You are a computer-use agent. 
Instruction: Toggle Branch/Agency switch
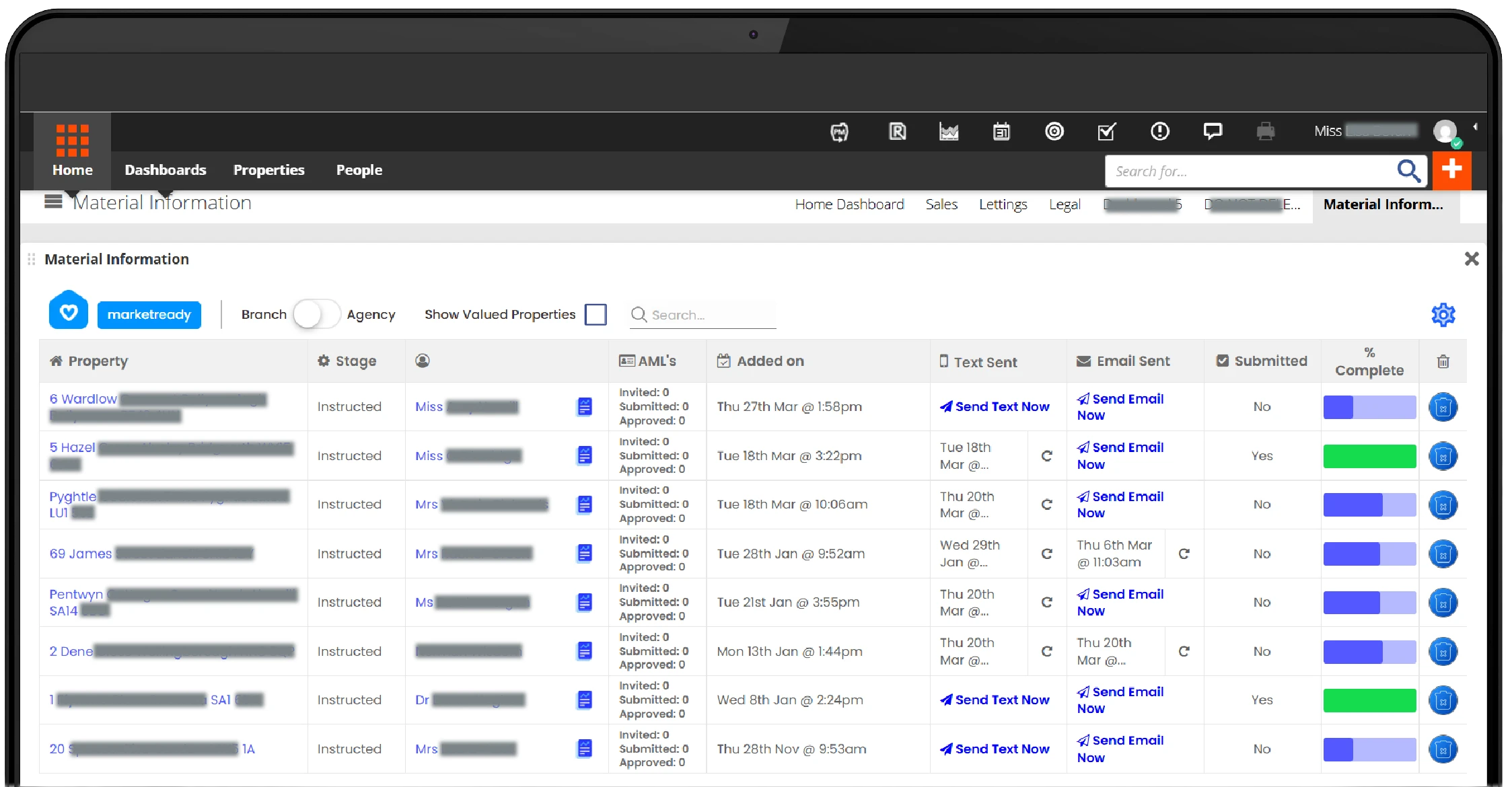click(316, 315)
